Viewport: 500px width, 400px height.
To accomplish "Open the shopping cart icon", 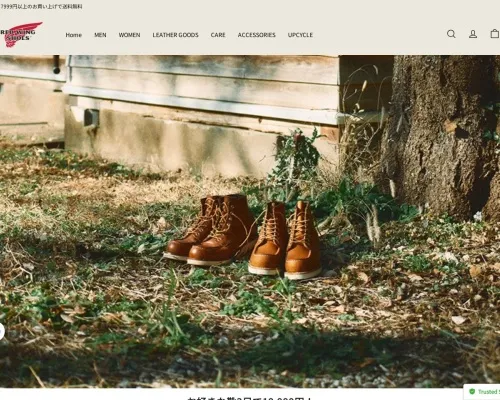I will [495, 34].
